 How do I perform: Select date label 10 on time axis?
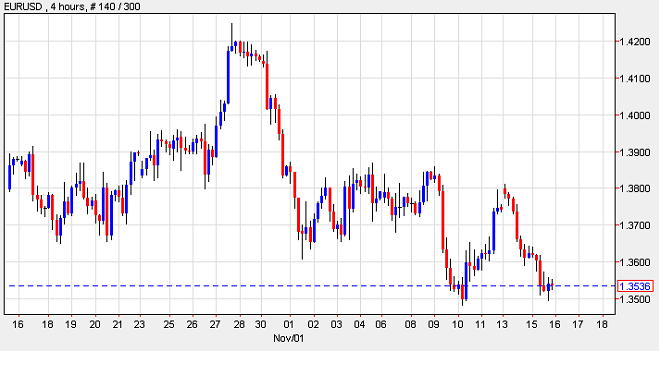click(458, 324)
